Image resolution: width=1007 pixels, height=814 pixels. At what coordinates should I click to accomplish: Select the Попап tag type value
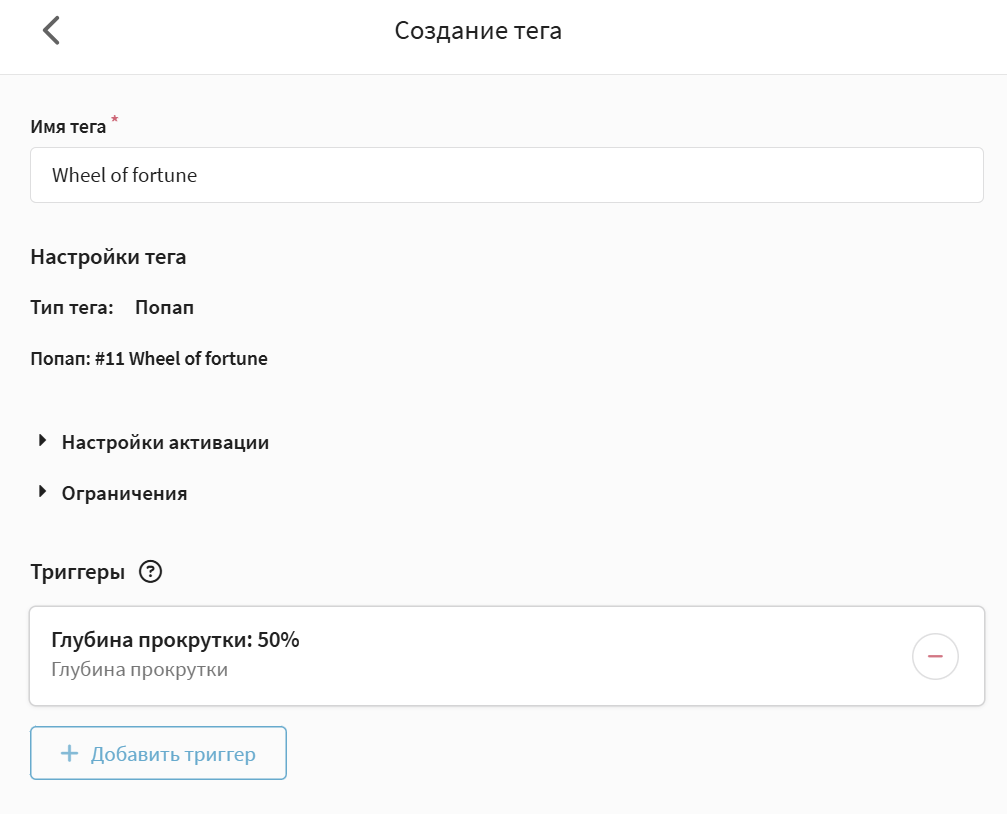tap(164, 308)
